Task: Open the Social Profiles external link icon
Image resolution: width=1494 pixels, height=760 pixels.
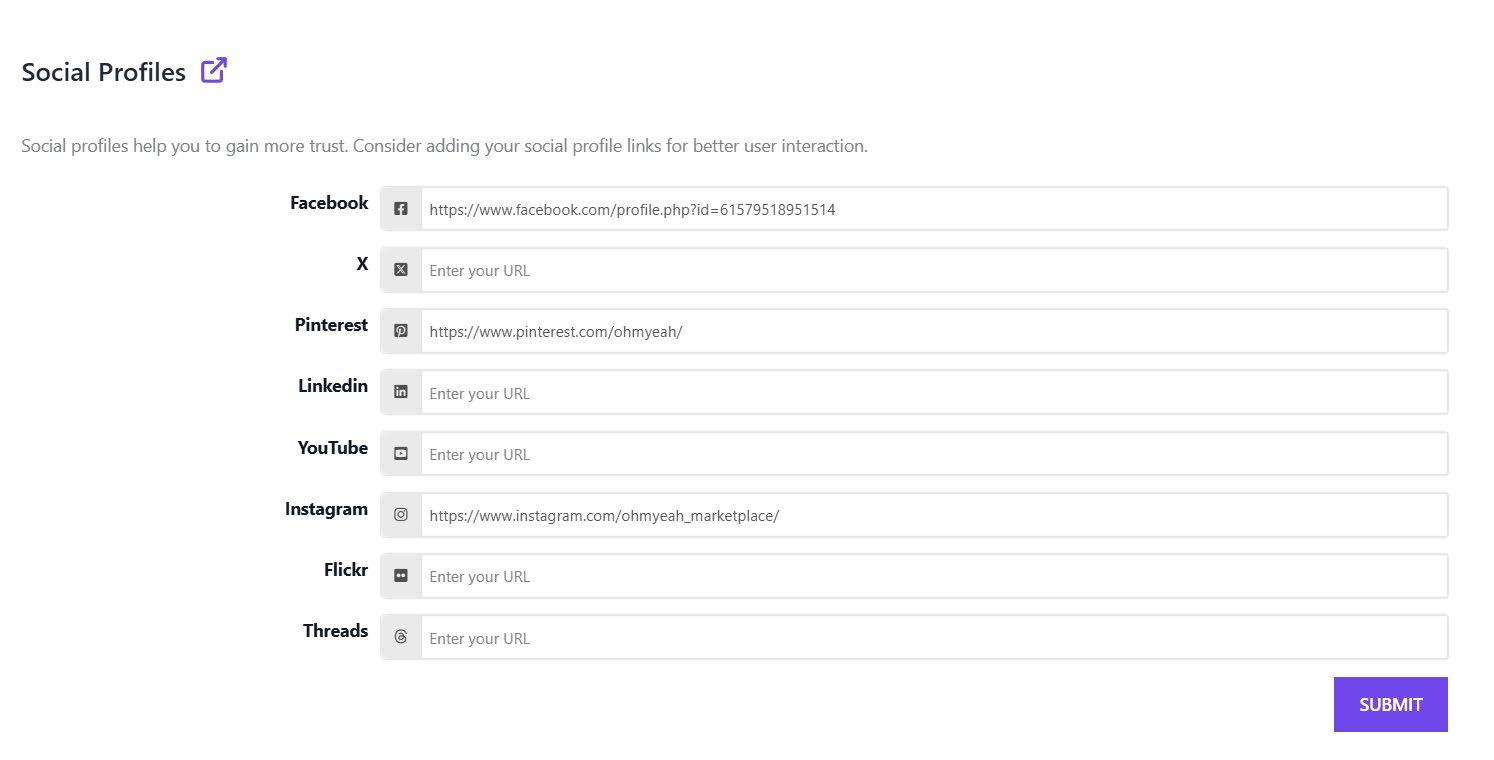Action: tap(213, 71)
